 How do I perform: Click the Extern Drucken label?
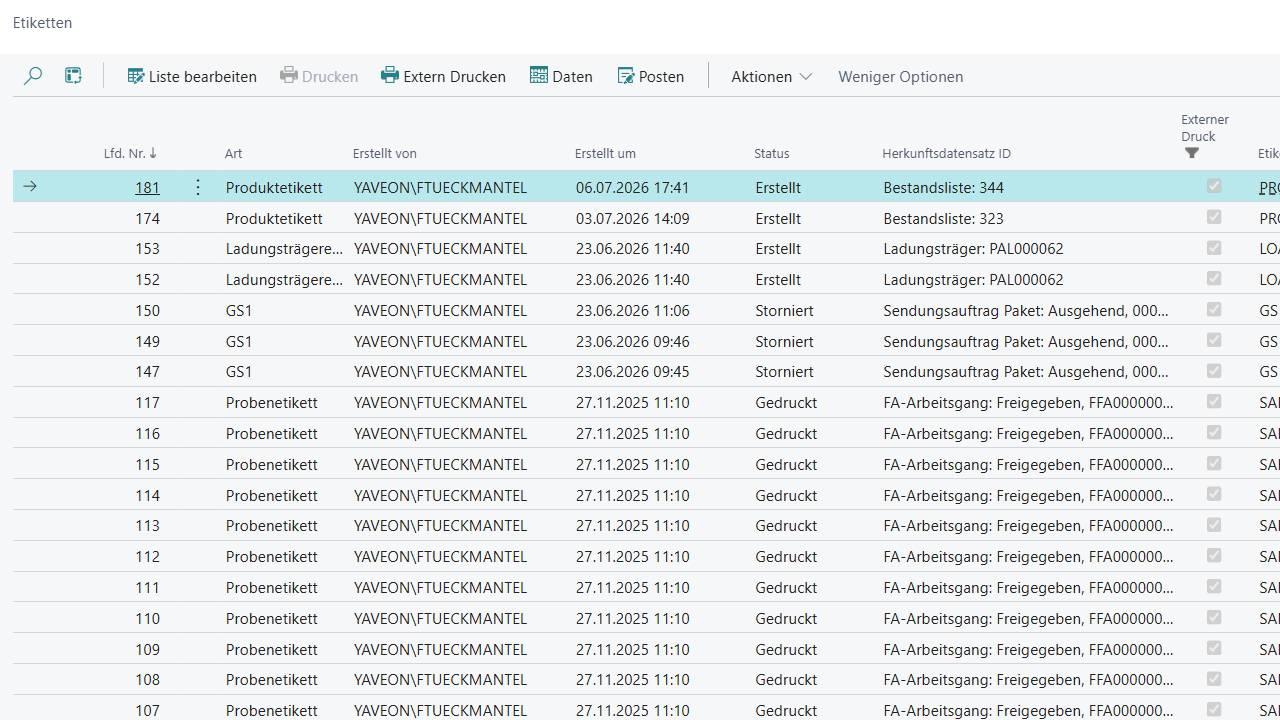tap(455, 76)
